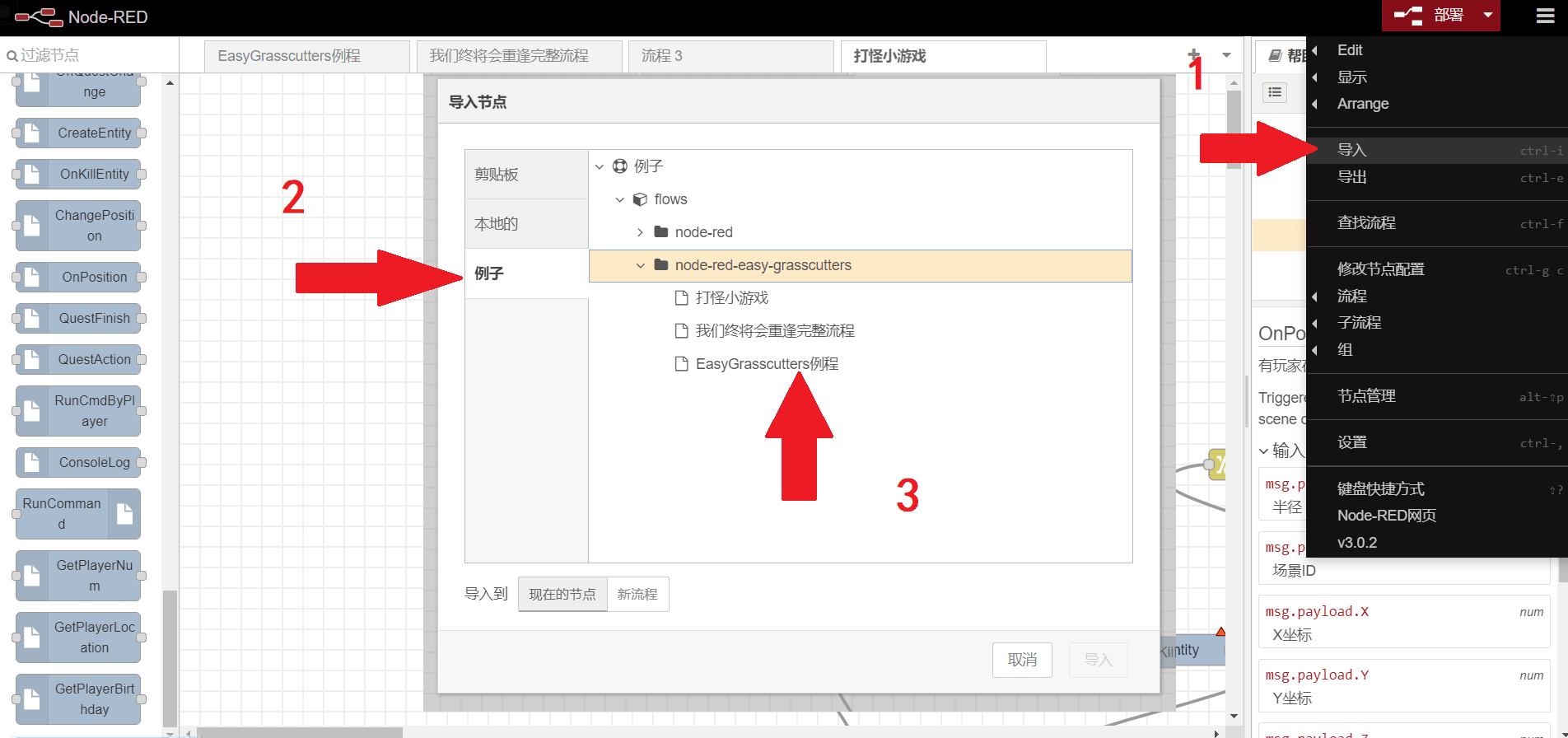
Task: Select the 剪贴板 (clipboard) import tab
Action: (x=526, y=175)
